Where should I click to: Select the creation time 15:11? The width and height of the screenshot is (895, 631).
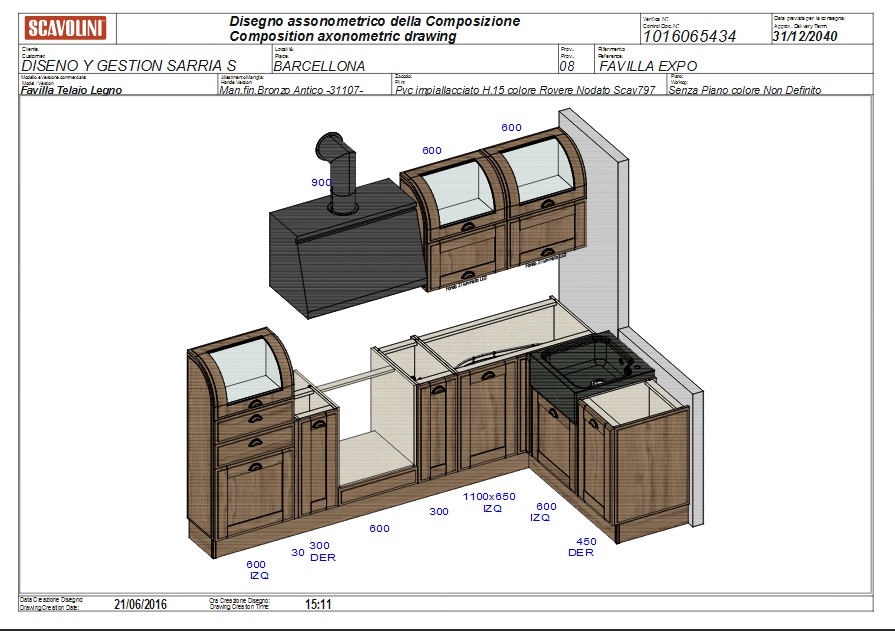tap(318, 604)
